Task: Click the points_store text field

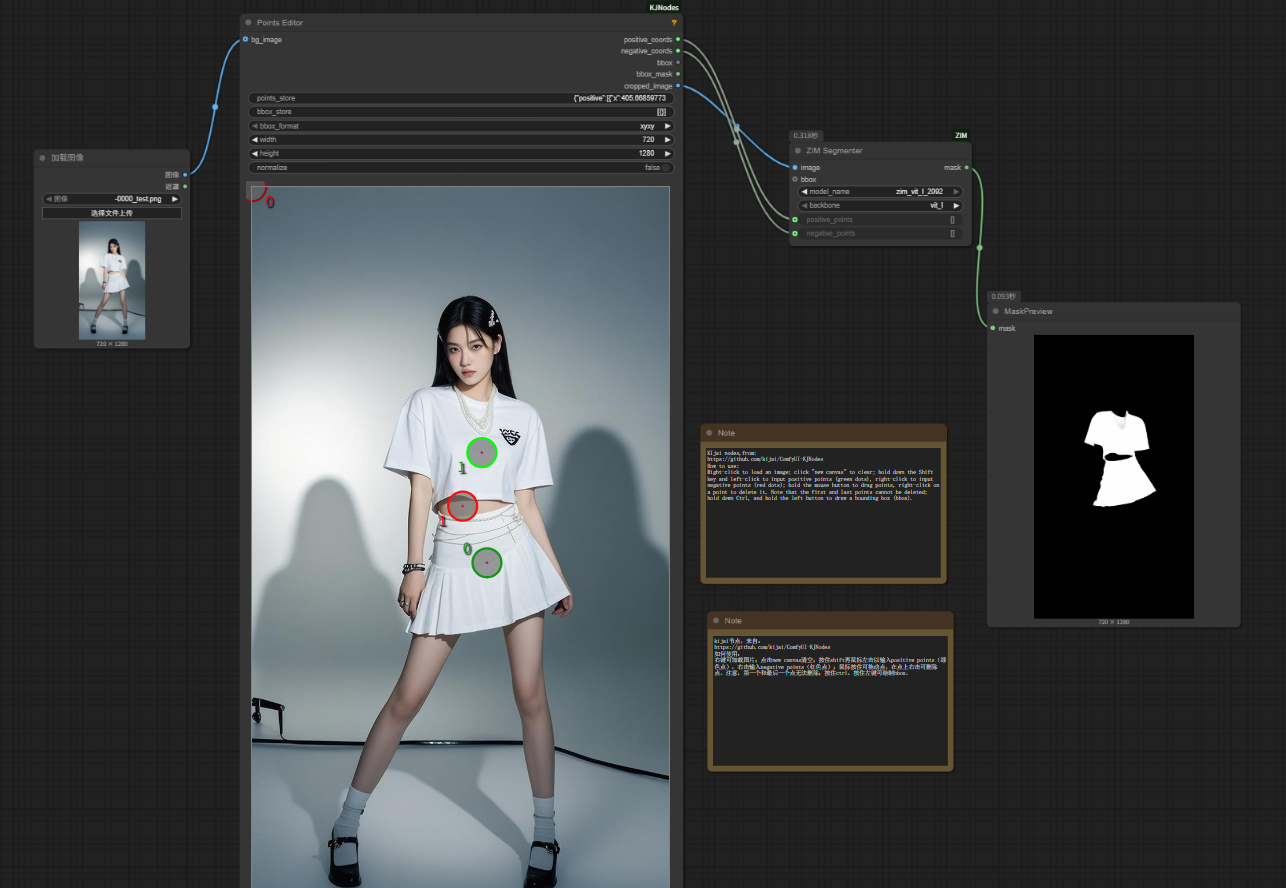Action: tap(461, 98)
